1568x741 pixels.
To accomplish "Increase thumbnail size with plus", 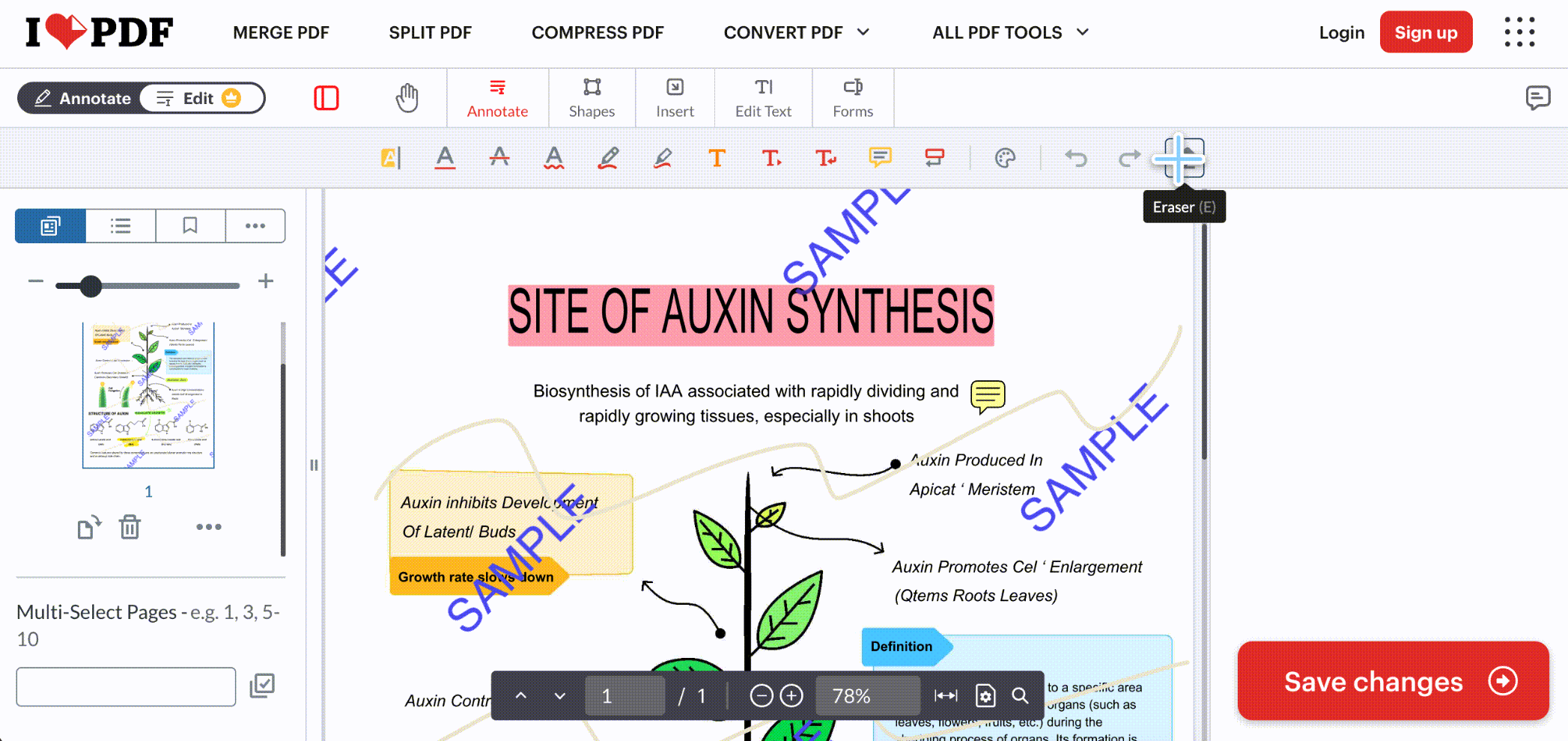I will click(266, 281).
